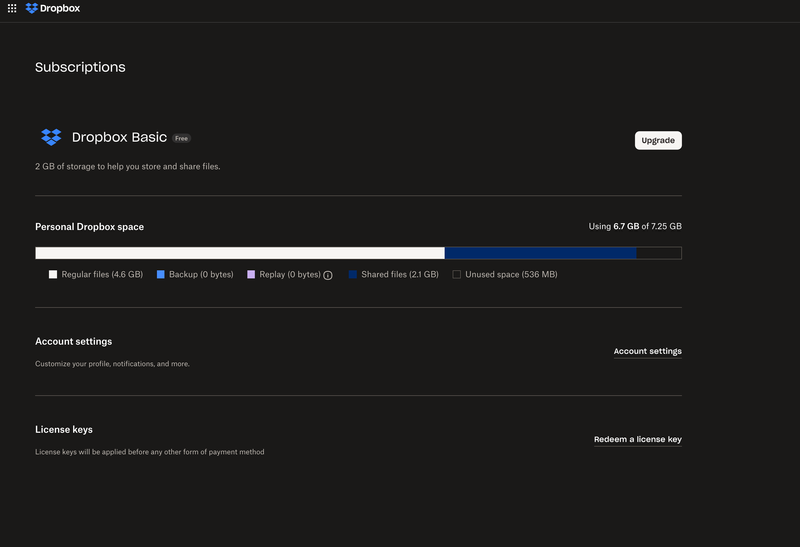Click the Dropbox Basic plan logo icon
800x547 pixels.
click(51, 137)
